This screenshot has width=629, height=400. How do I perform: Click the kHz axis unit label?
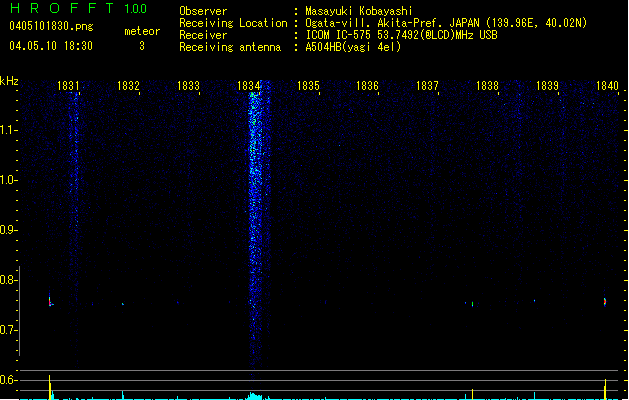tap(9, 81)
